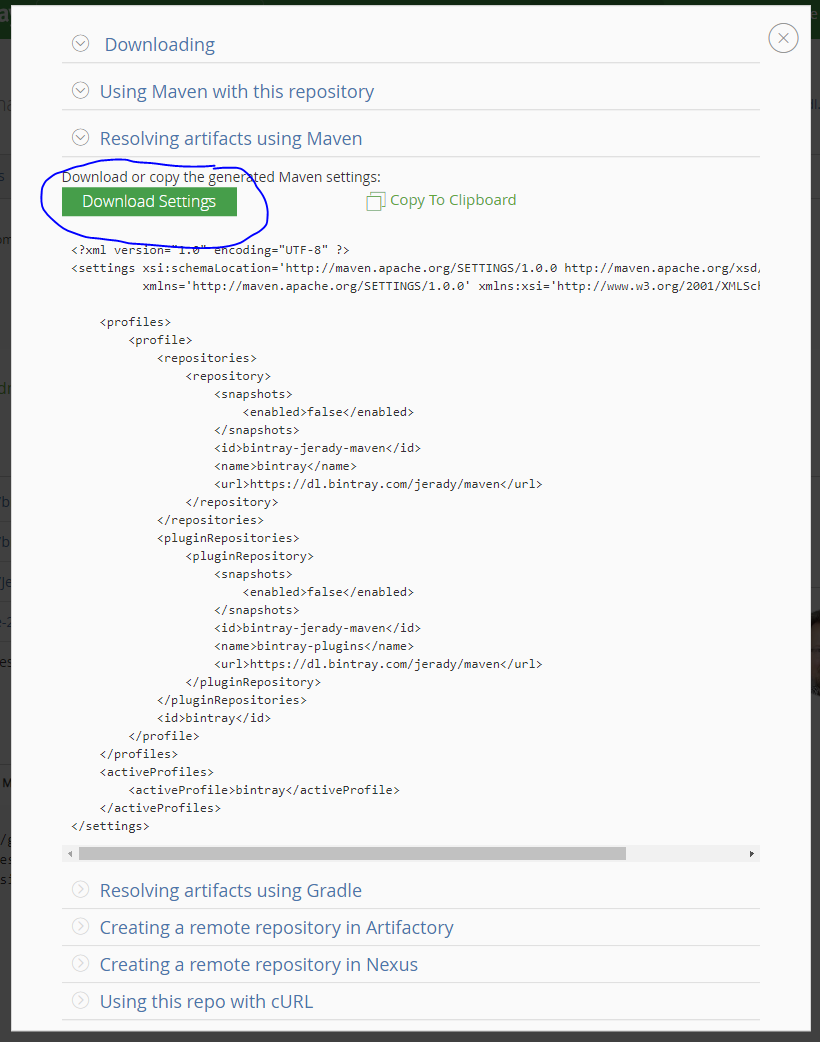Click the Resolving artifacts using Maven heading
This screenshot has height=1042, width=820.
(x=231, y=138)
